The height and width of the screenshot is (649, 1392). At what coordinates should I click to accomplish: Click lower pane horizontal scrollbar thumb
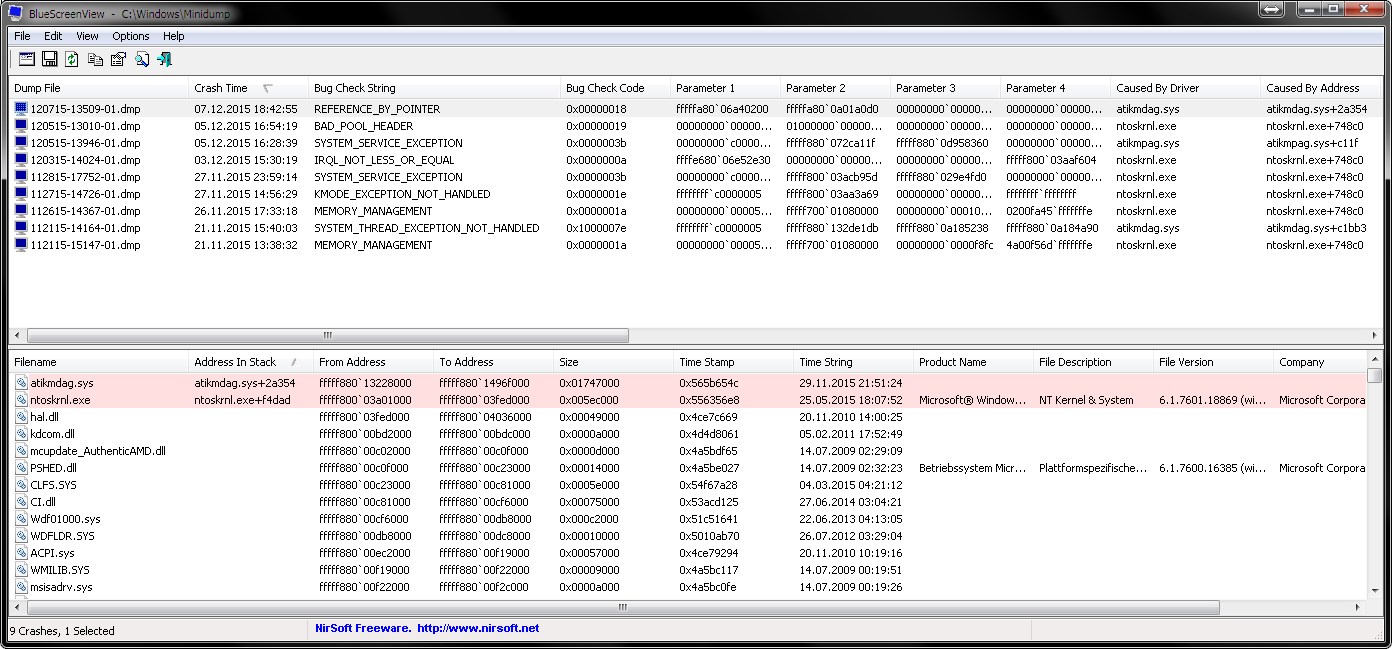[x=622, y=607]
